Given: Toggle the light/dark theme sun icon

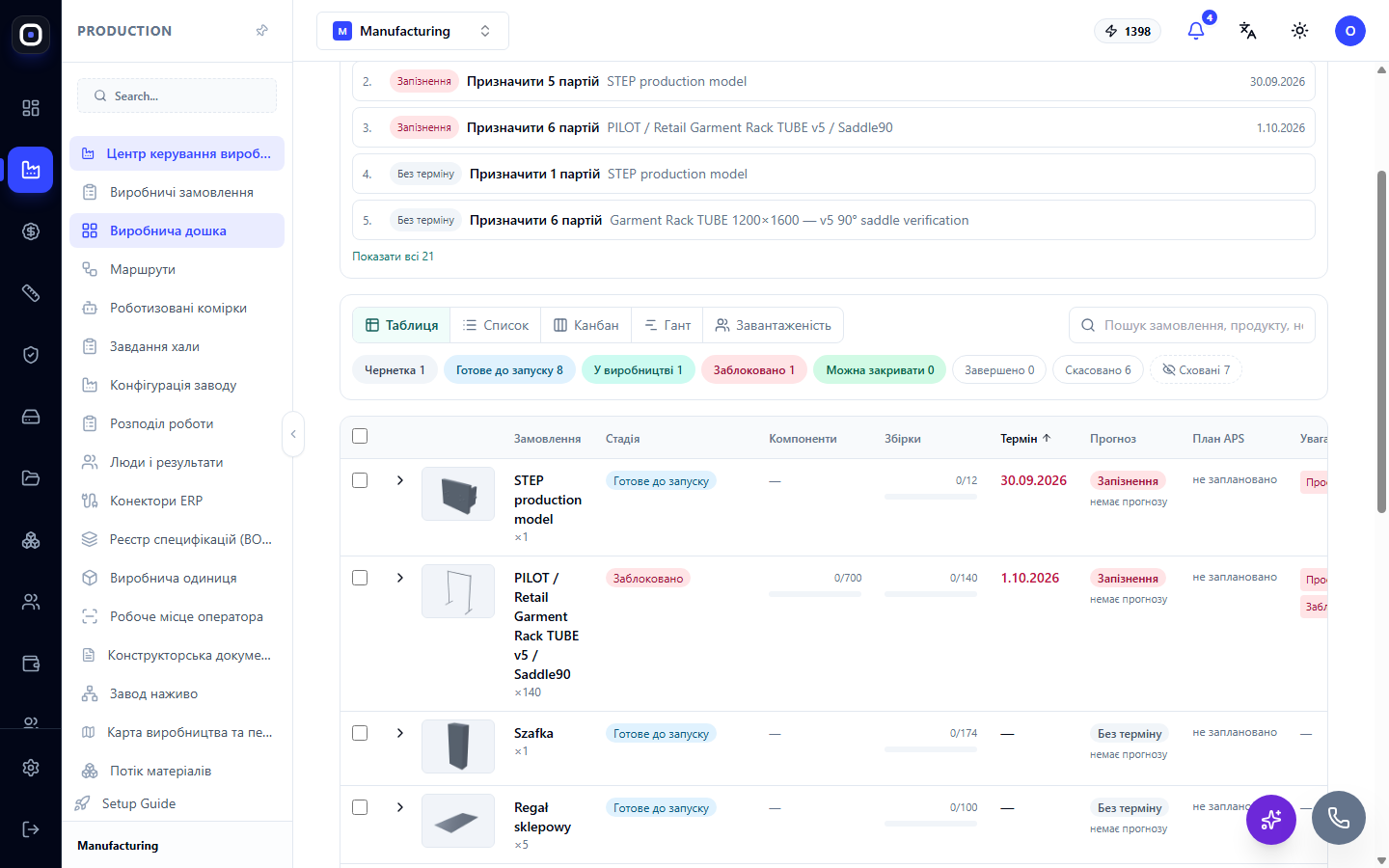Looking at the screenshot, I should (1300, 31).
